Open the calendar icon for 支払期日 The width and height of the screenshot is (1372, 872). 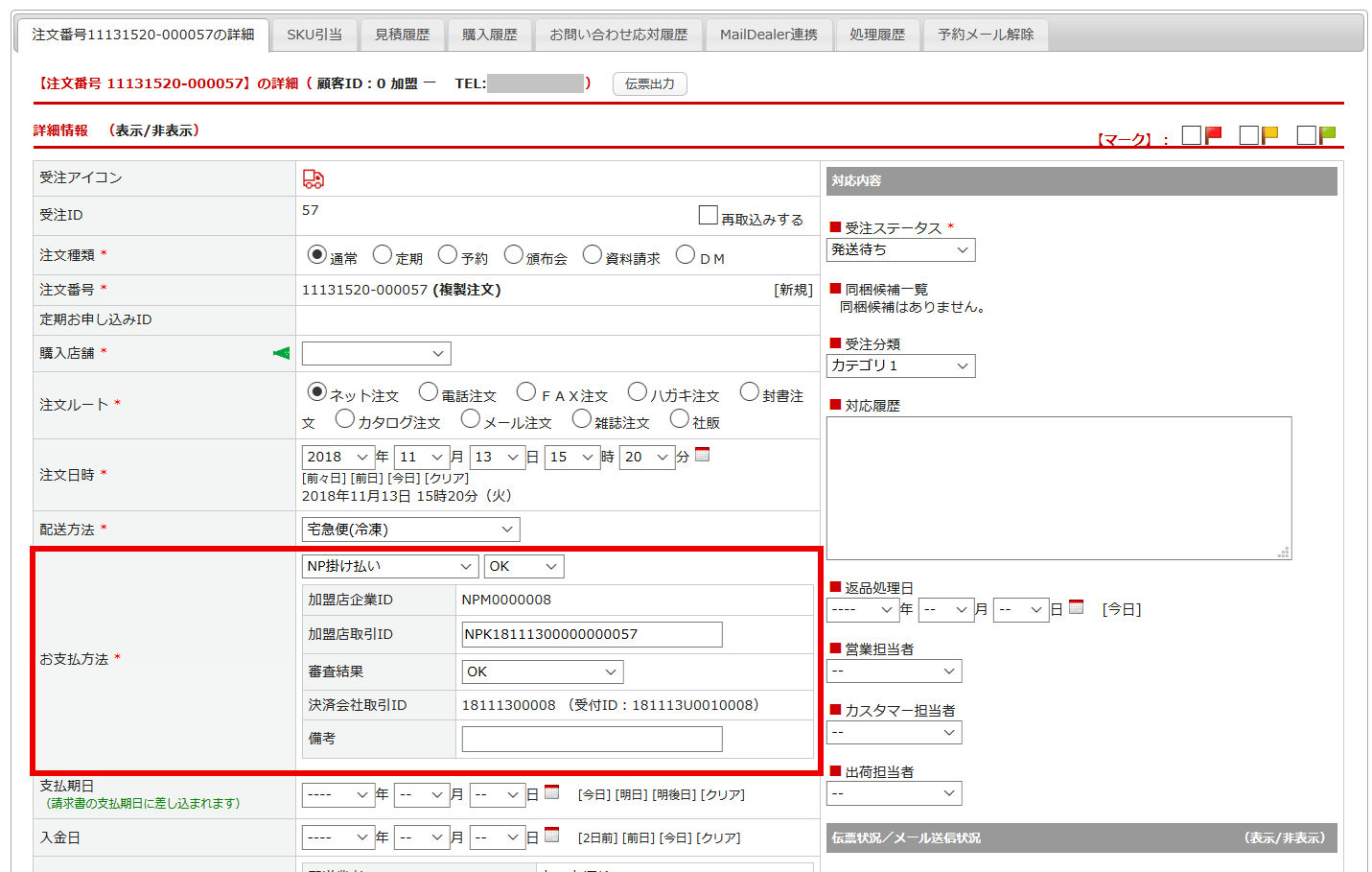click(552, 792)
